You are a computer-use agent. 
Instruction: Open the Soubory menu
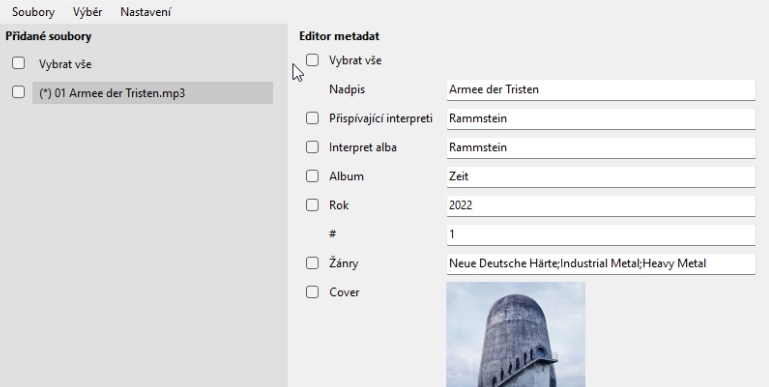(33, 12)
